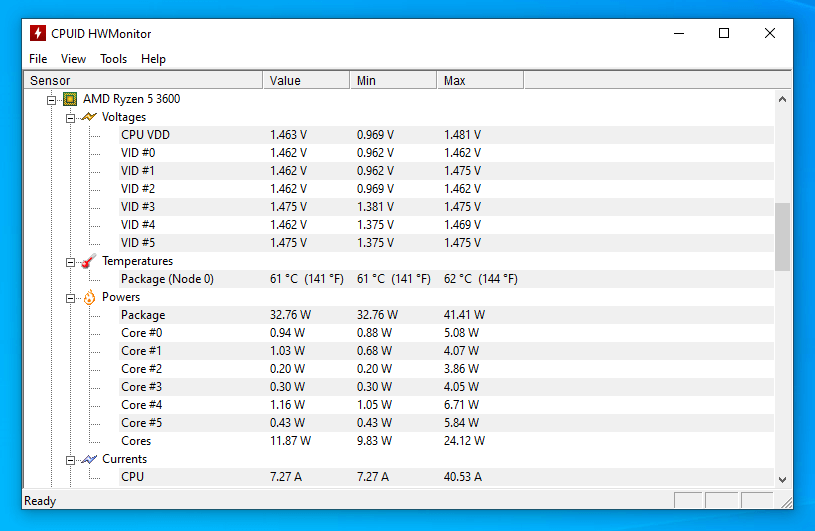This screenshot has width=815, height=531.
Task: Select the Core #1 power row
Action: (446, 351)
